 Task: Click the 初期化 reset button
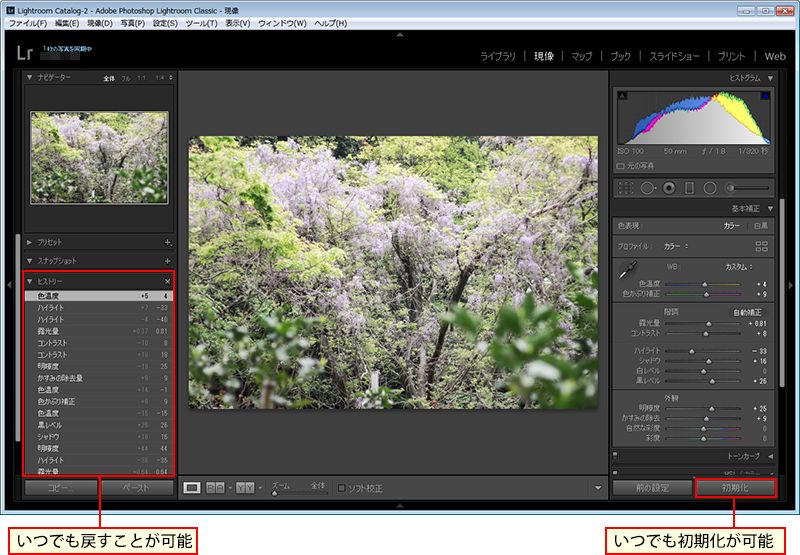tap(735, 488)
